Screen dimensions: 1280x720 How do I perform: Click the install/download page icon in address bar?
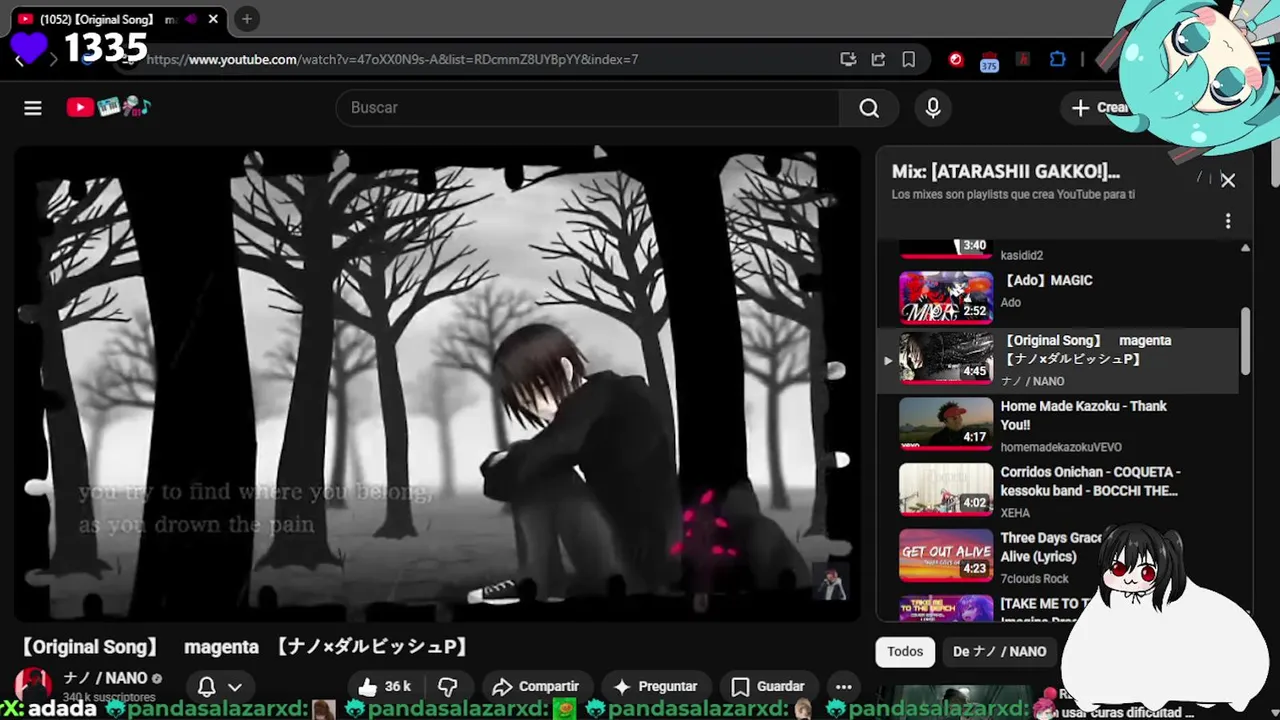click(848, 60)
